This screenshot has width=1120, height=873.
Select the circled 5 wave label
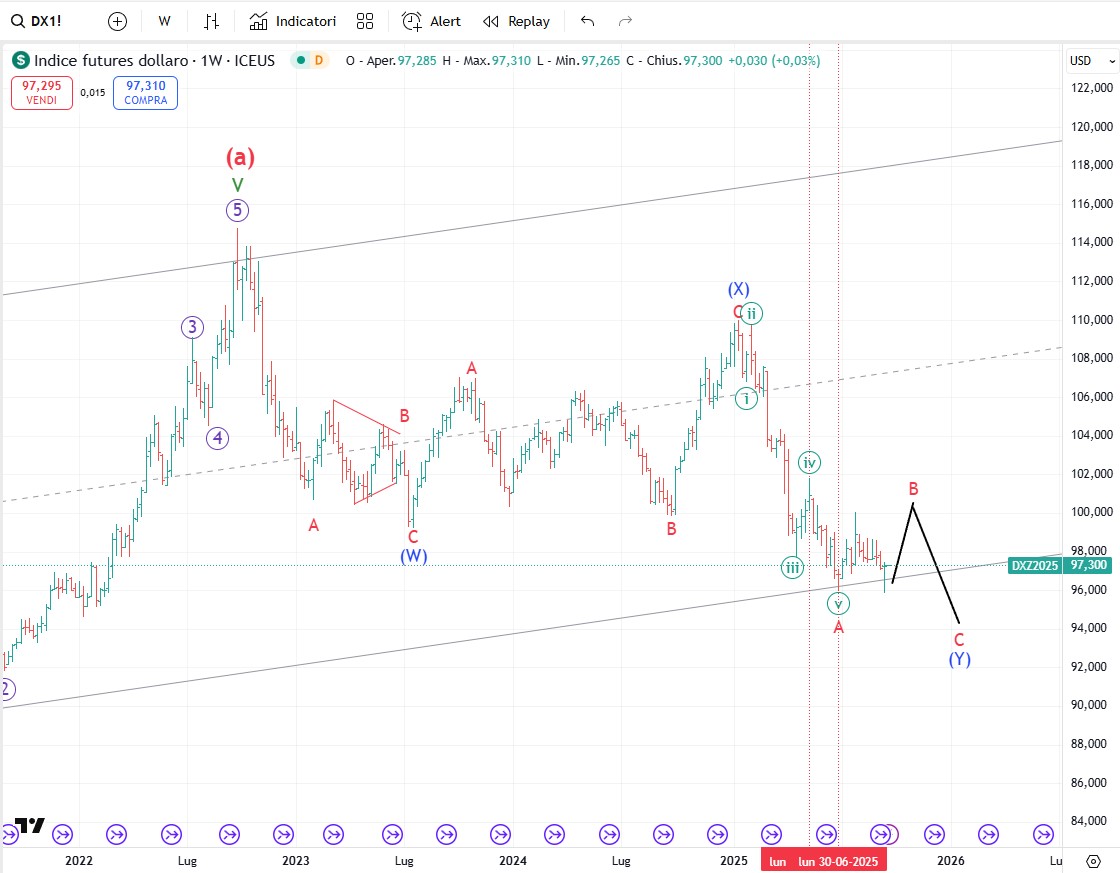pyautogui.click(x=238, y=210)
